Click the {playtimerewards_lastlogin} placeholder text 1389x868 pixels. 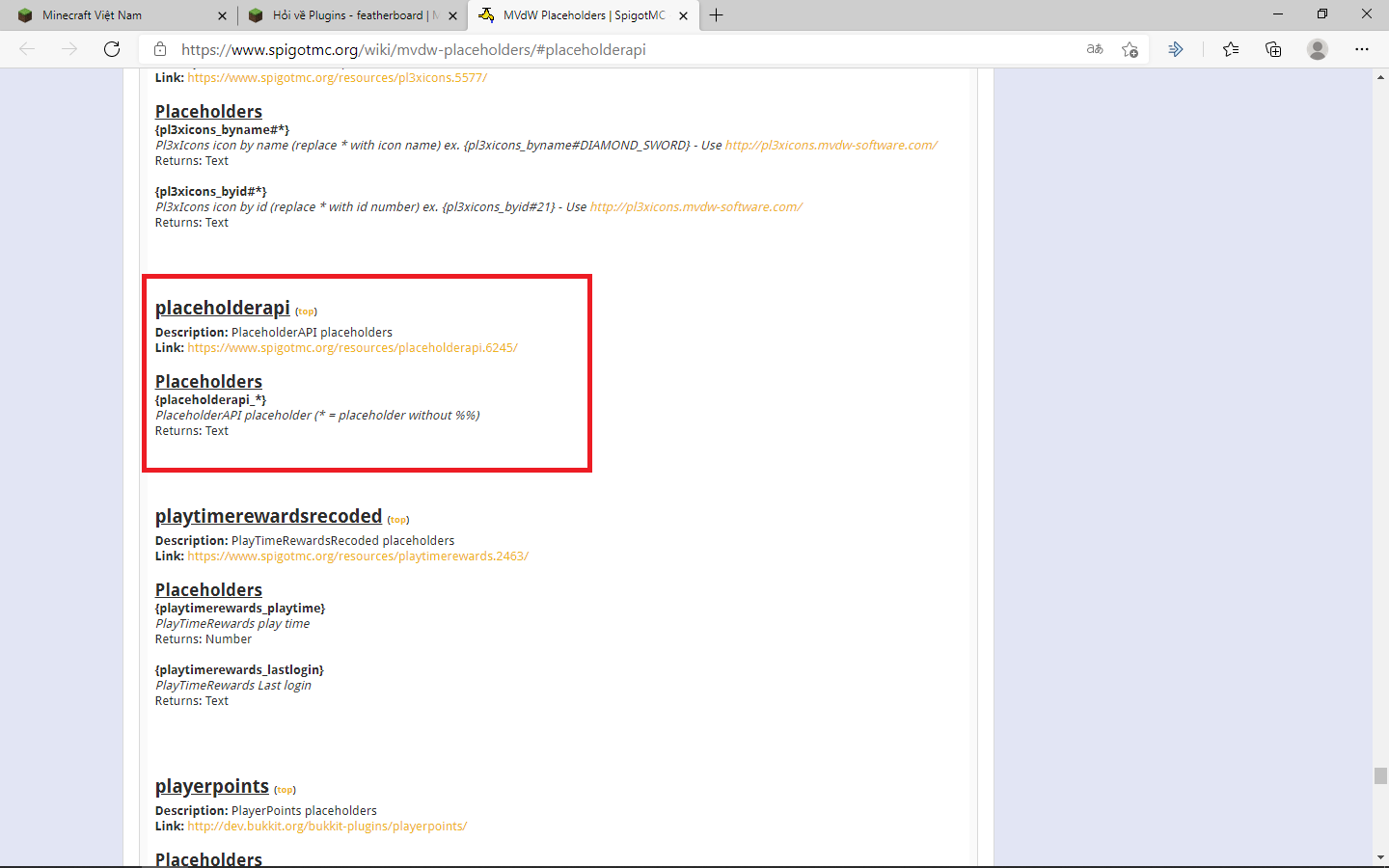click(239, 670)
